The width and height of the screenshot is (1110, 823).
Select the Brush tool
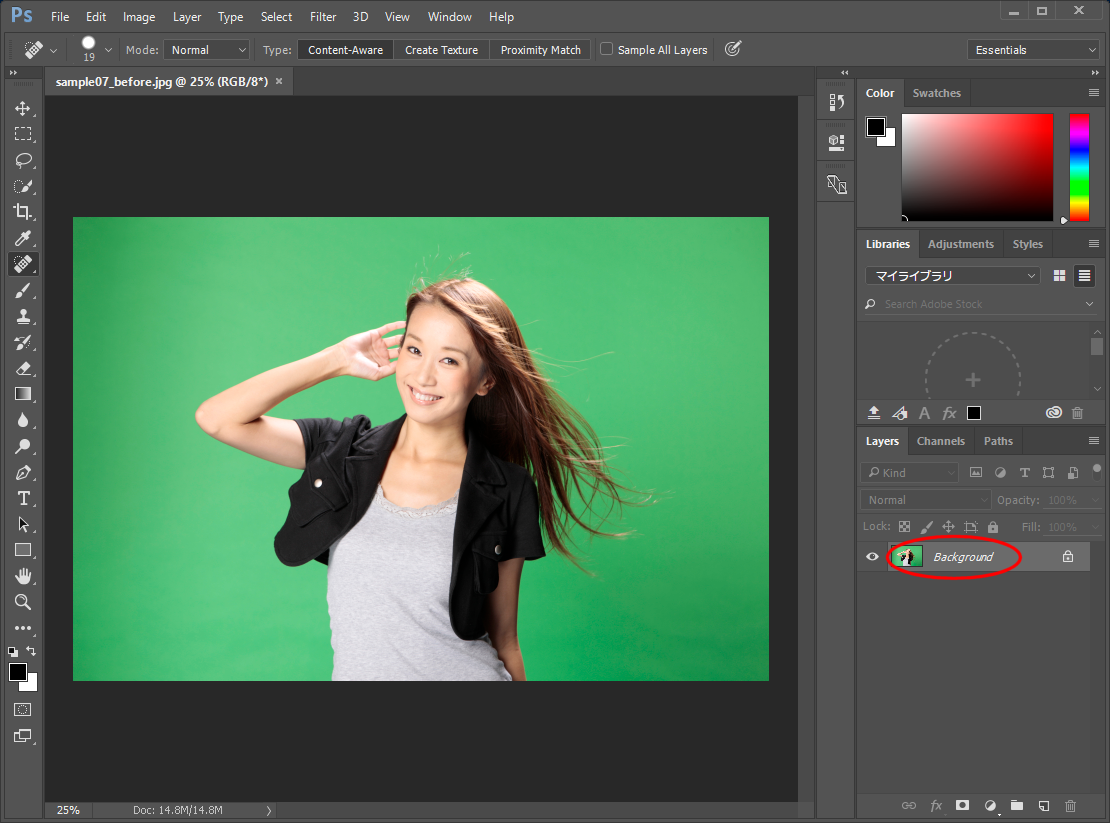coord(23,290)
